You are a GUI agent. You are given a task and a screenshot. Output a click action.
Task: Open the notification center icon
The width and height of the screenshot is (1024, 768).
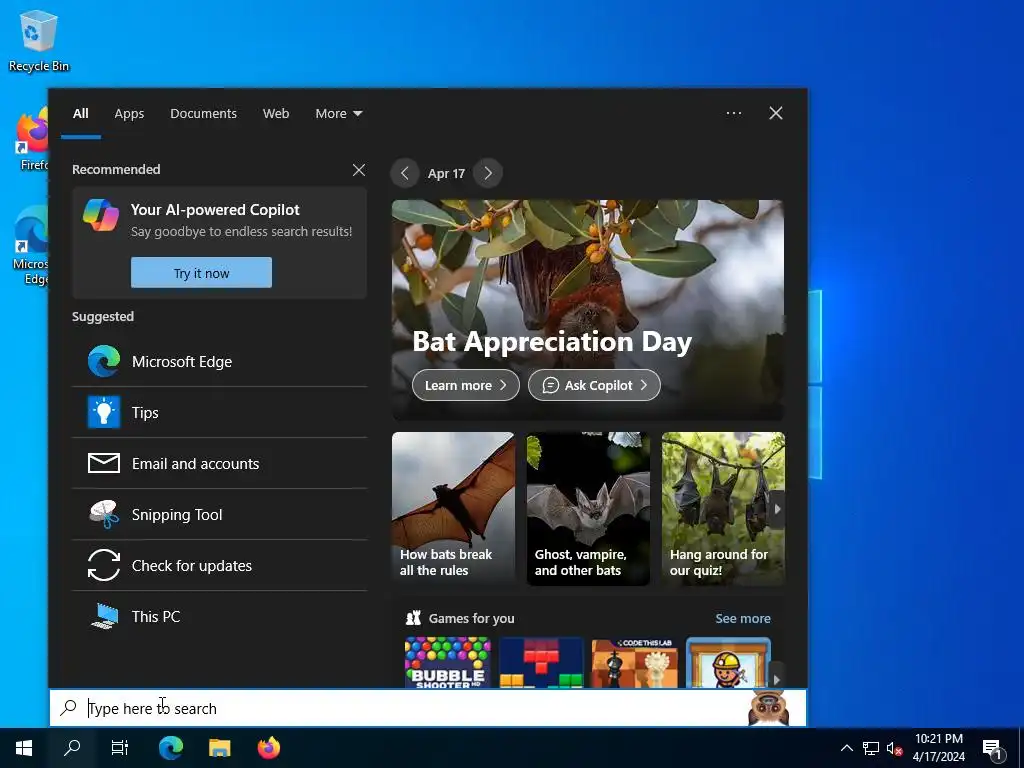993,748
